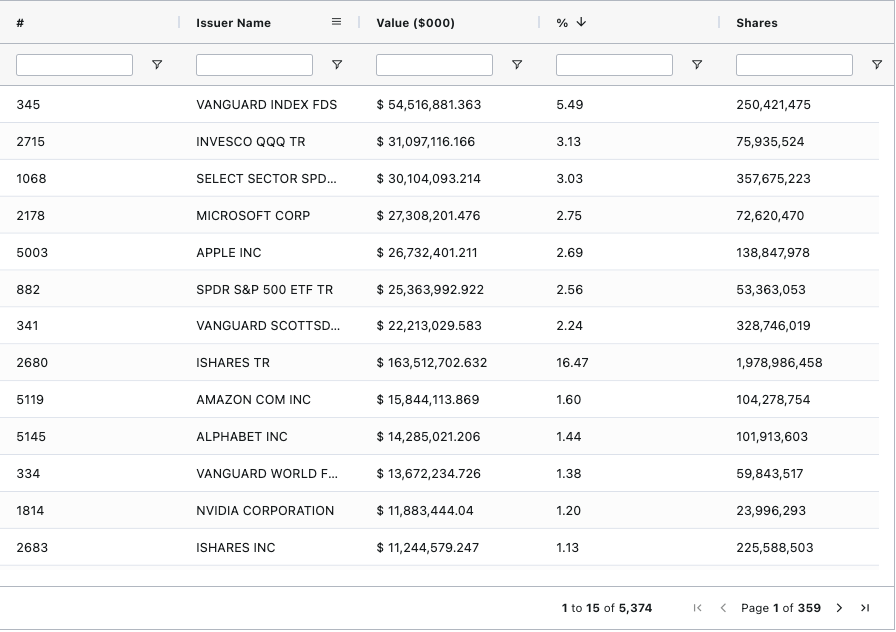Click row number 2715
Image resolution: width=896 pixels, height=632 pixels.
30,142
